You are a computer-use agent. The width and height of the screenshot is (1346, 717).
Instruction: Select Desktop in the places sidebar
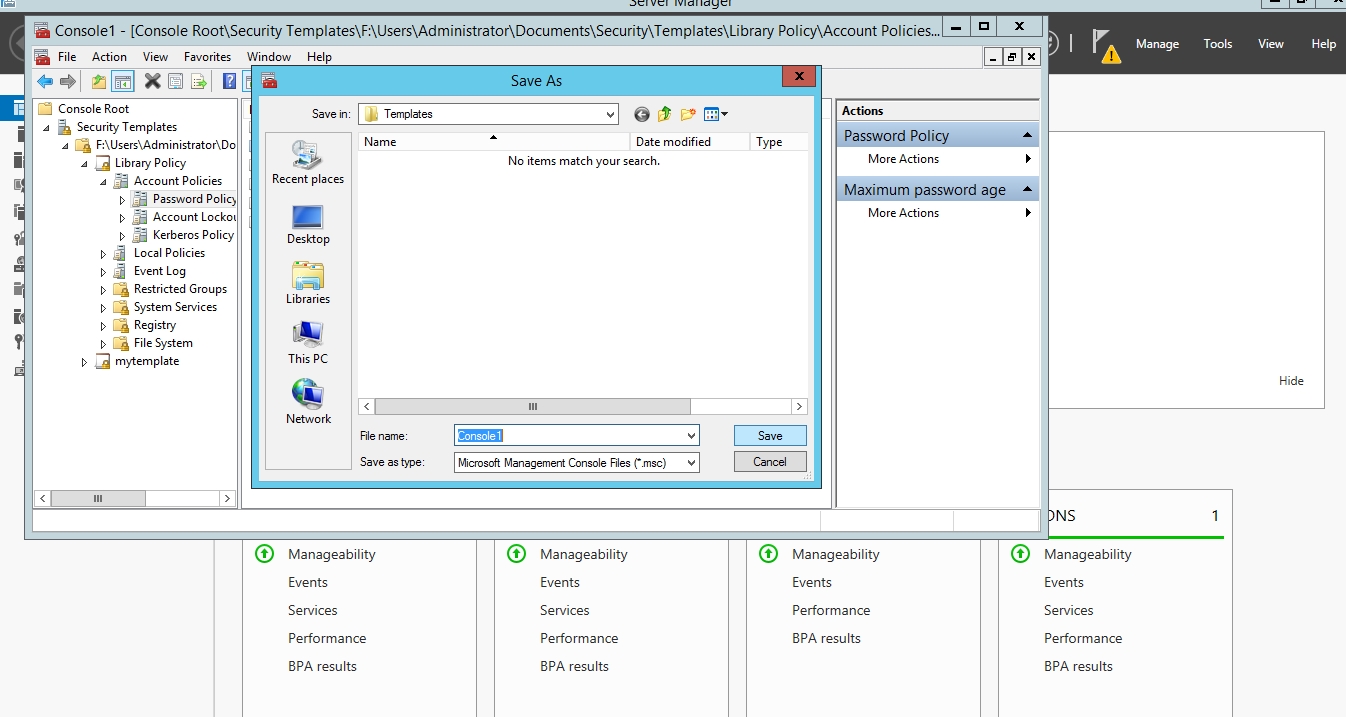point(308,224)
